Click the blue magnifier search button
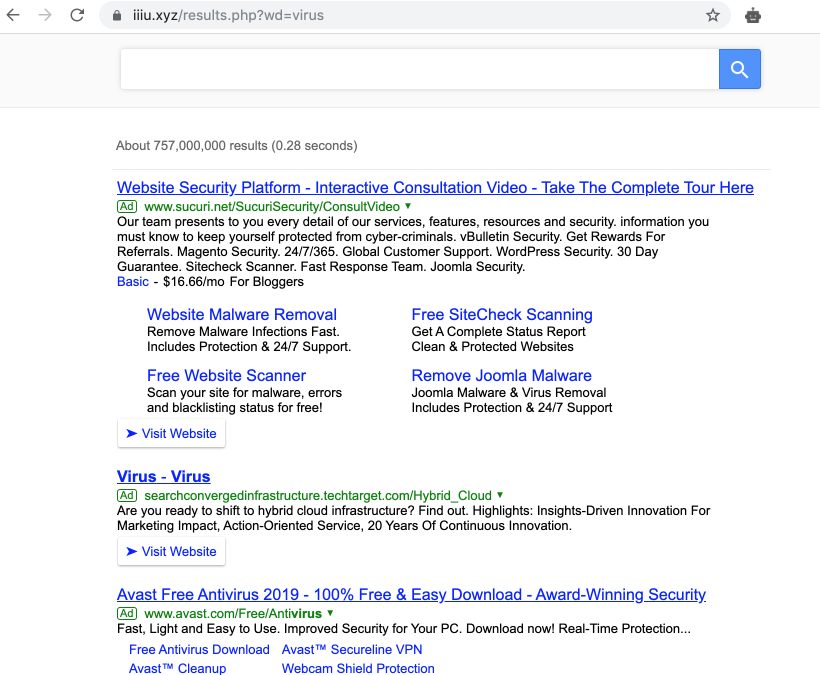 point(739,69)
